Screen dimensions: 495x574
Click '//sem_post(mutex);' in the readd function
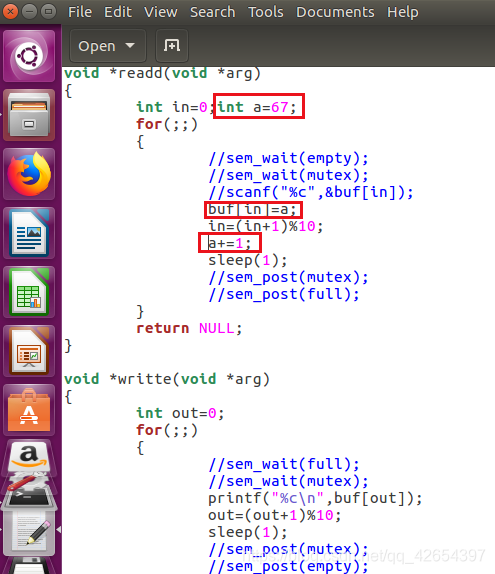point(288,277)
